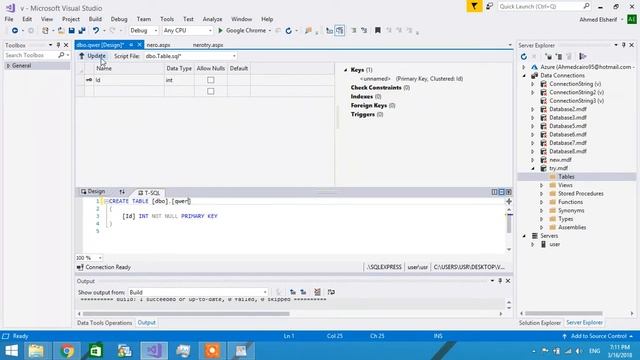The width and height of the screenshot is (640, 360).
Task: Collapse the Data Connections node
Action: click(x=524, y=76)
